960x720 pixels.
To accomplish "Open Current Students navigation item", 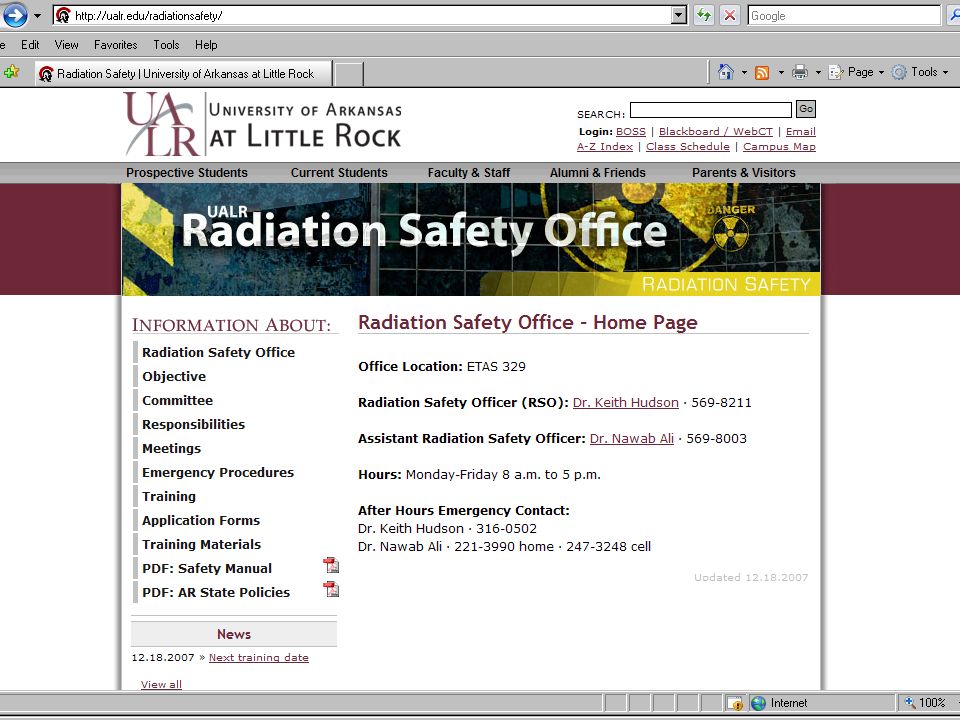I will pos(339,173).
